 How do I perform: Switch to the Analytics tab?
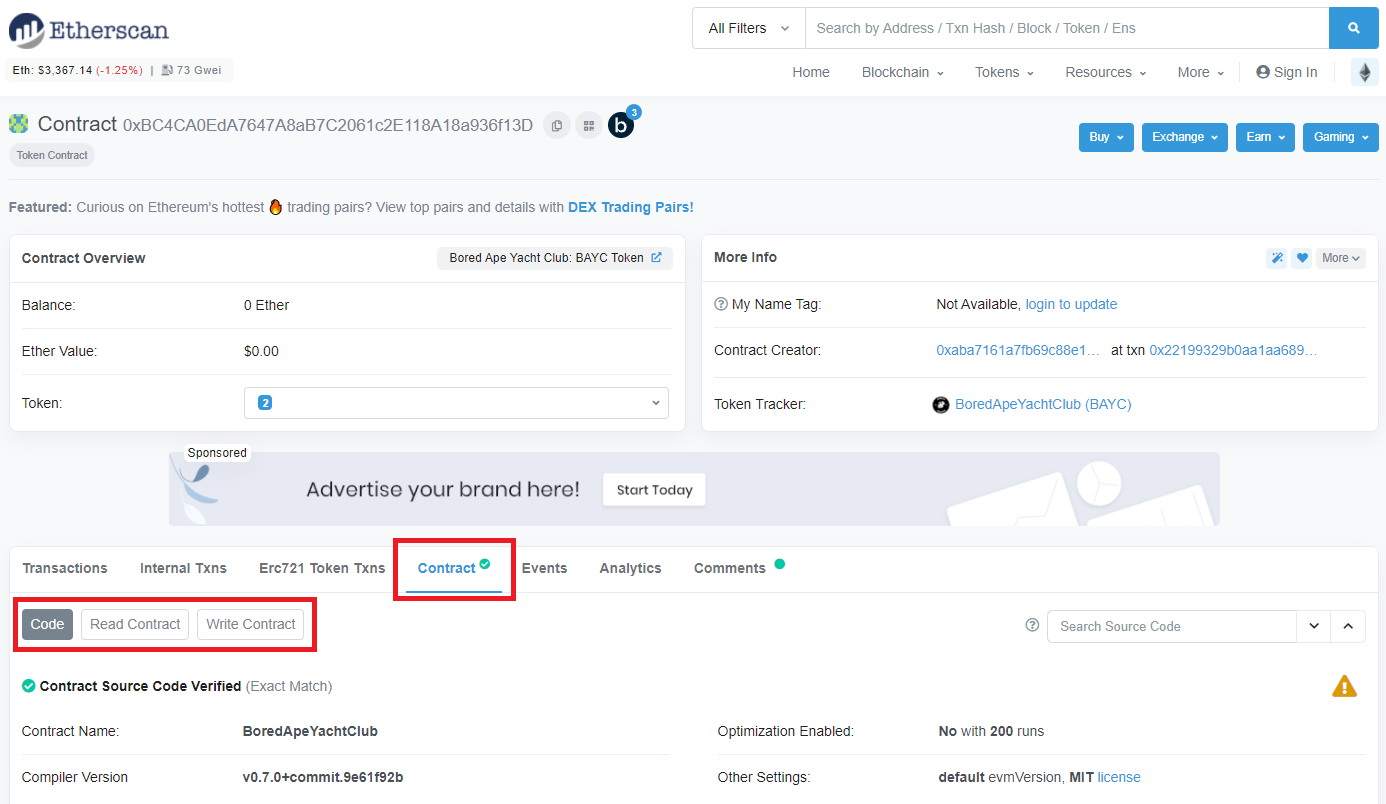tap(630, 568)
